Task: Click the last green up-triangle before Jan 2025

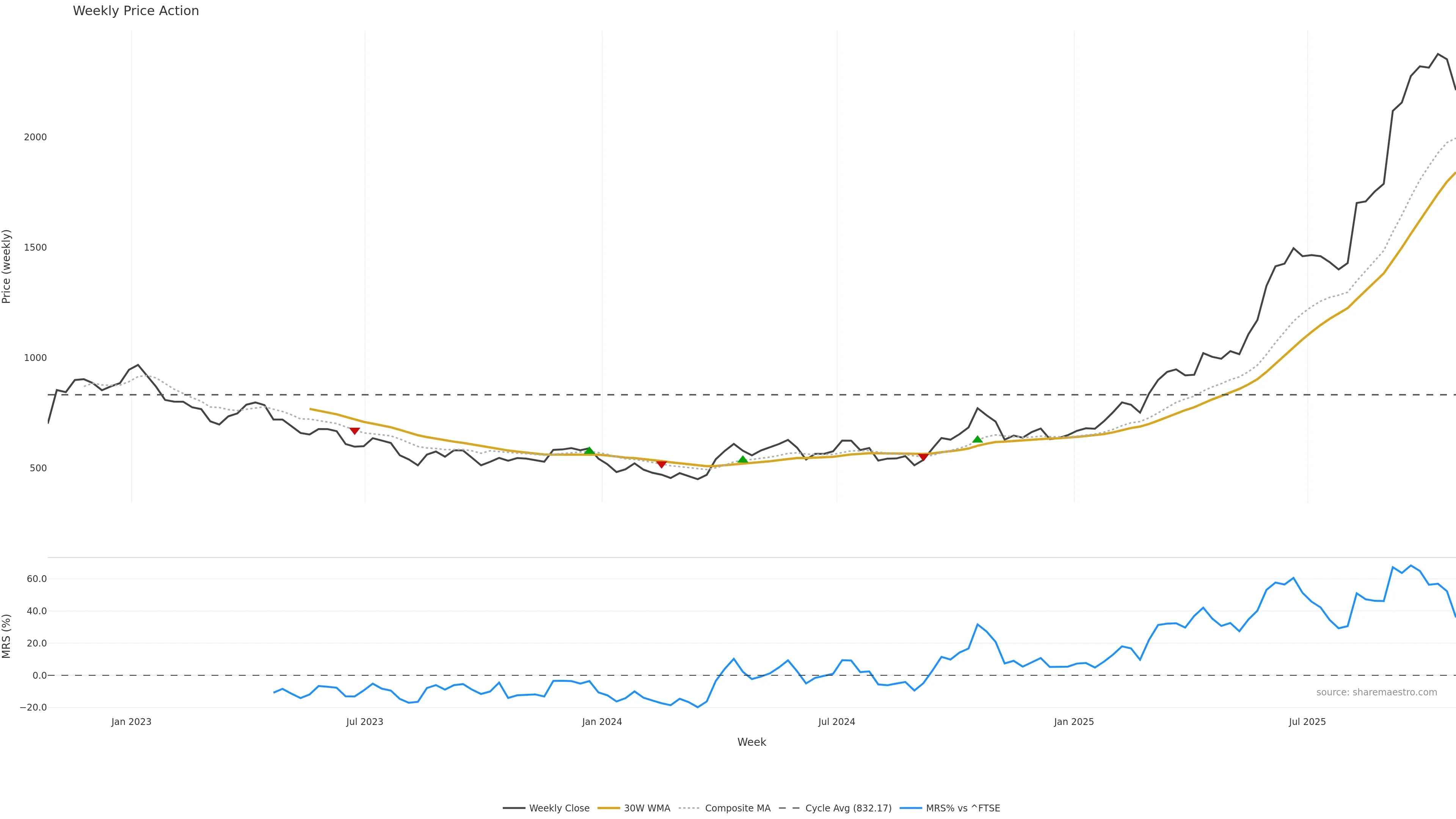Action: pyautogui.click(x=977, y=439)
